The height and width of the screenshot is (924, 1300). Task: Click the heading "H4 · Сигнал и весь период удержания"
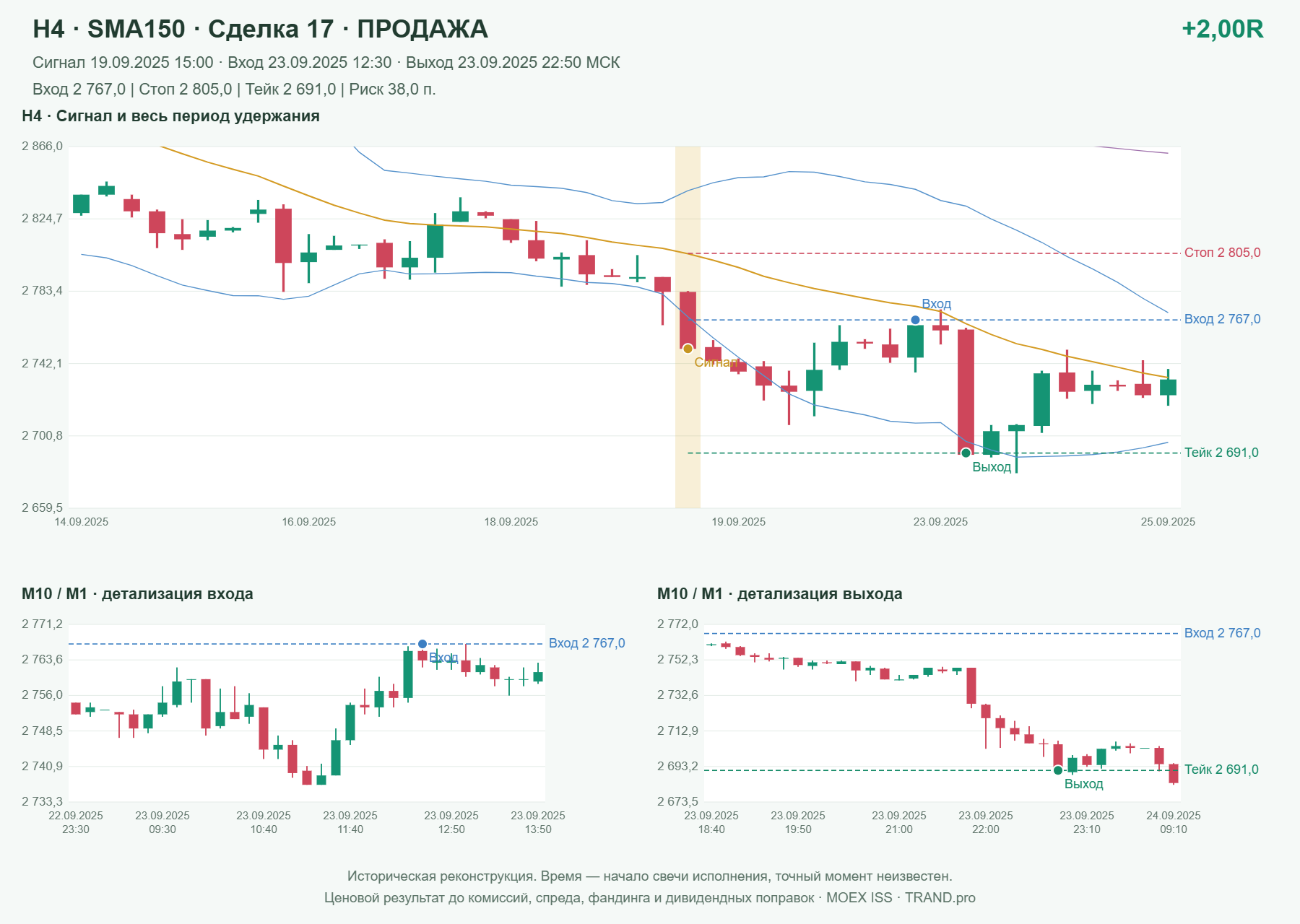[170, 116]
